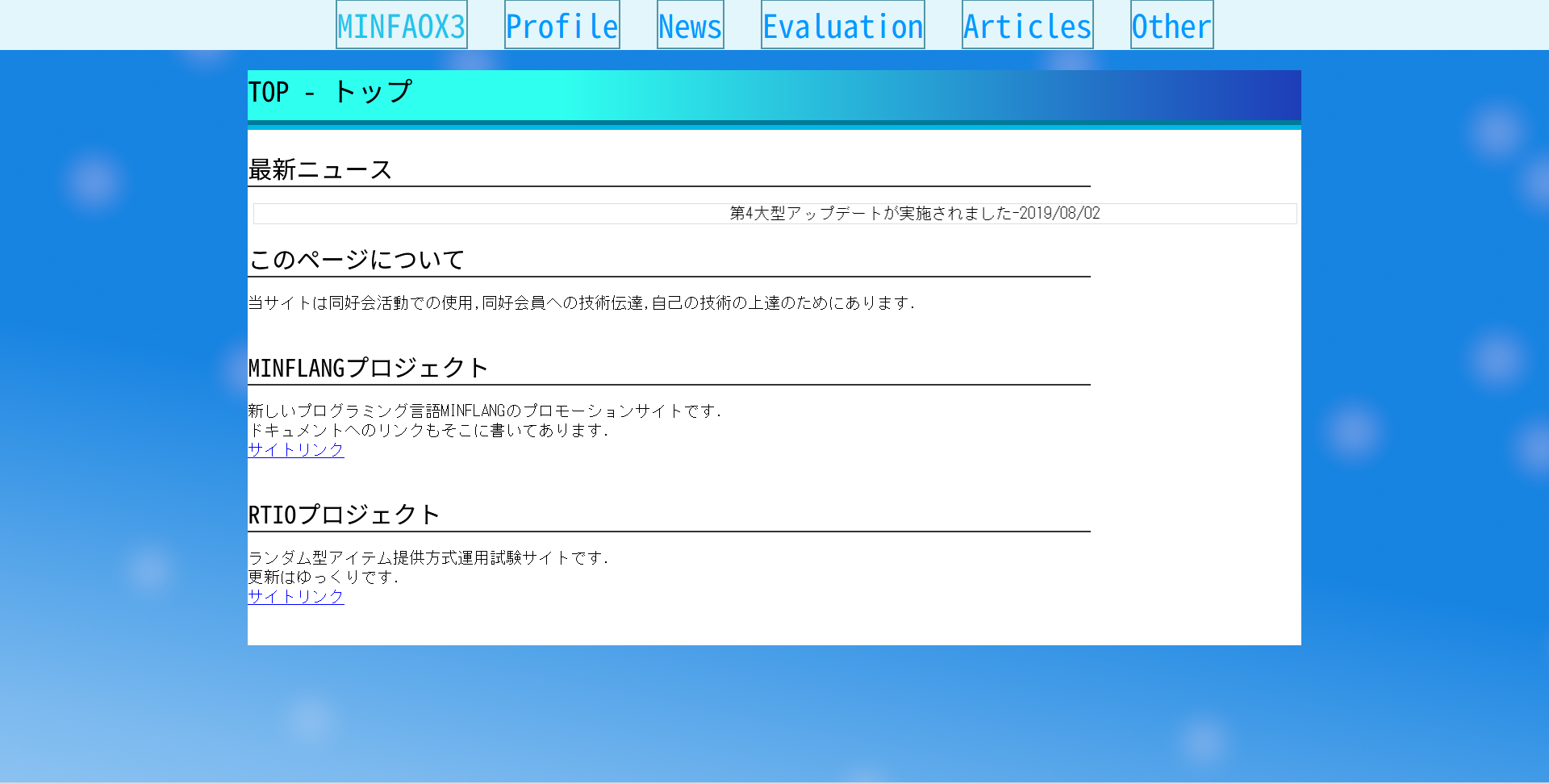Click the 第4大型アップデート news ticker text
Screen dimensions: 1549x784
914,214
